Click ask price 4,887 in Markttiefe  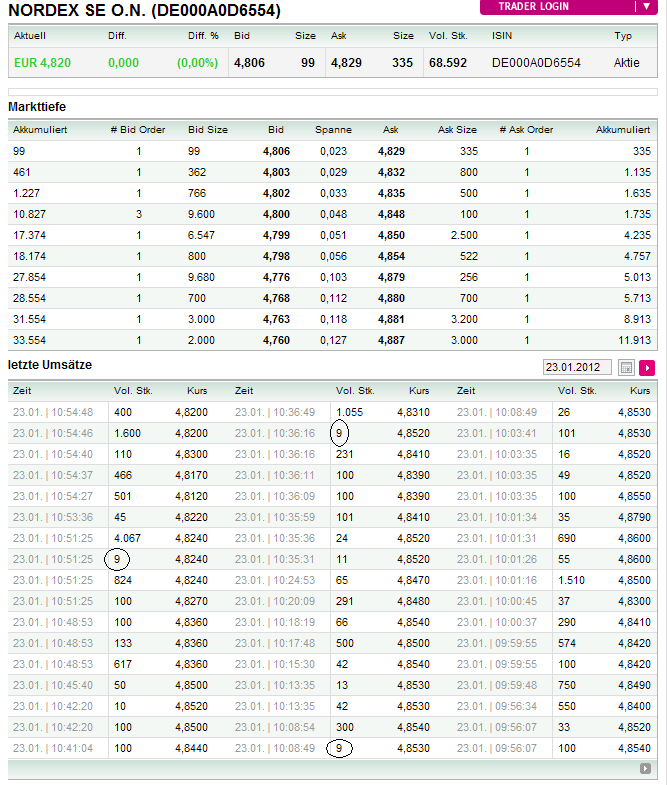tap(391, 340)
